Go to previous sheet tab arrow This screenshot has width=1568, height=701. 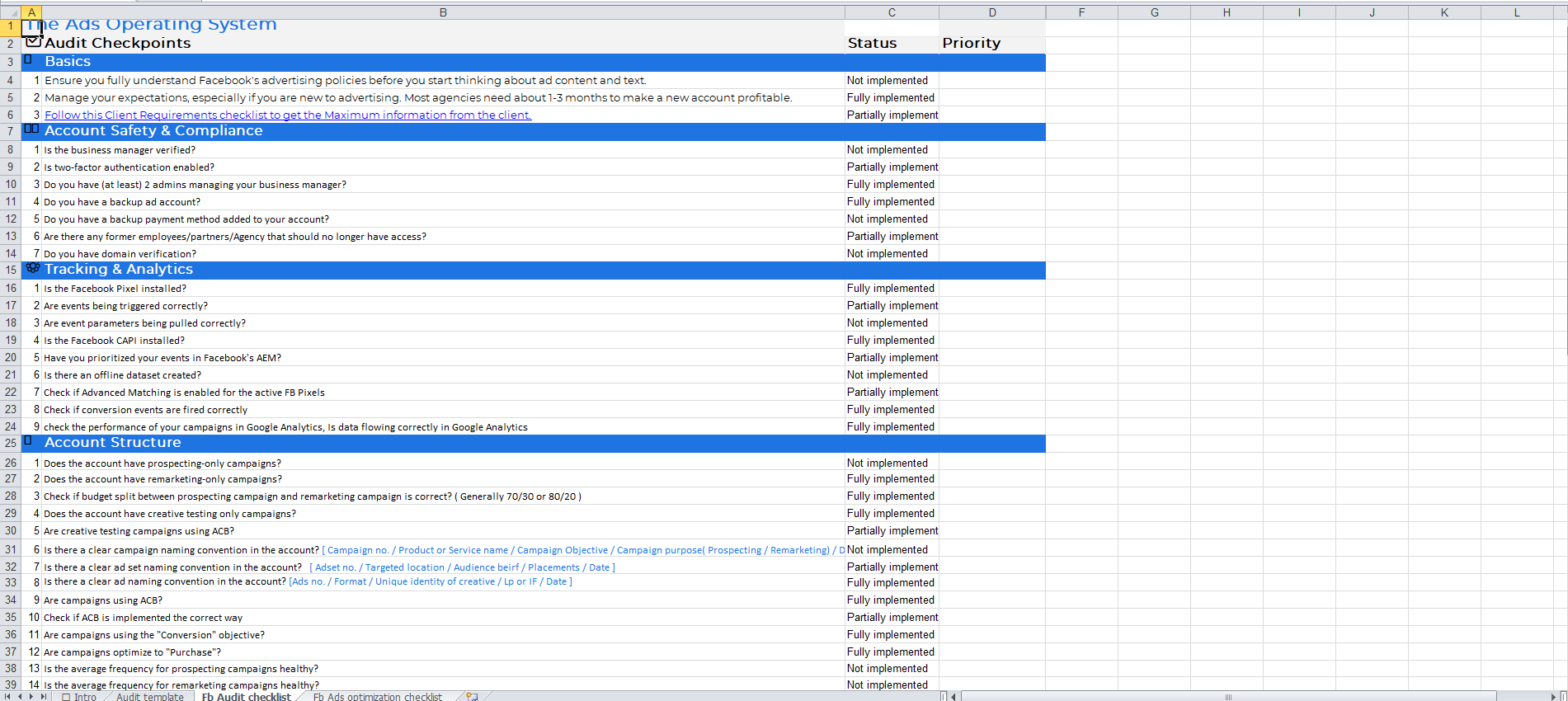20,696
